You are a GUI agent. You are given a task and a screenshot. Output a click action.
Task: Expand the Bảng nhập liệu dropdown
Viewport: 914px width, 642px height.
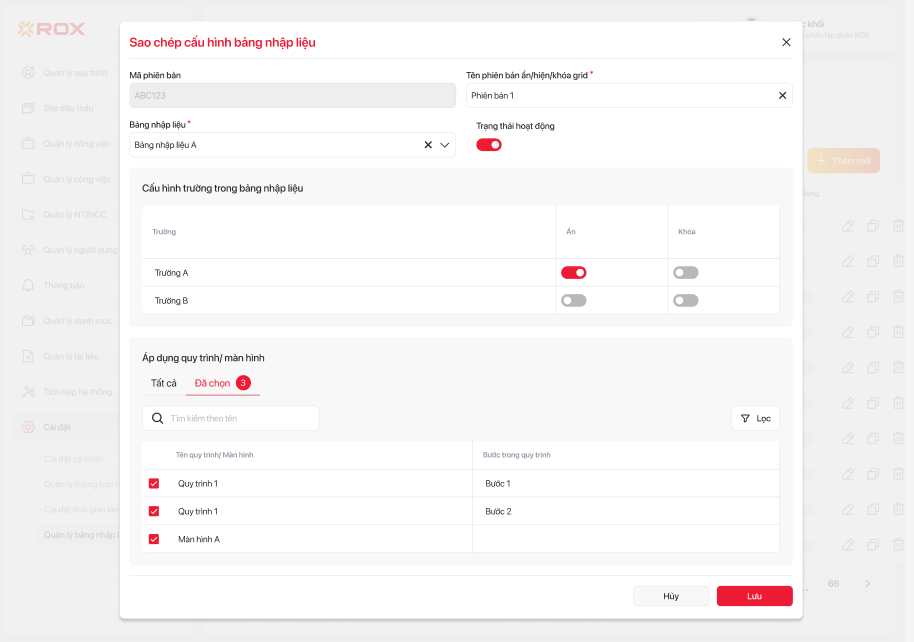(445, 145)
